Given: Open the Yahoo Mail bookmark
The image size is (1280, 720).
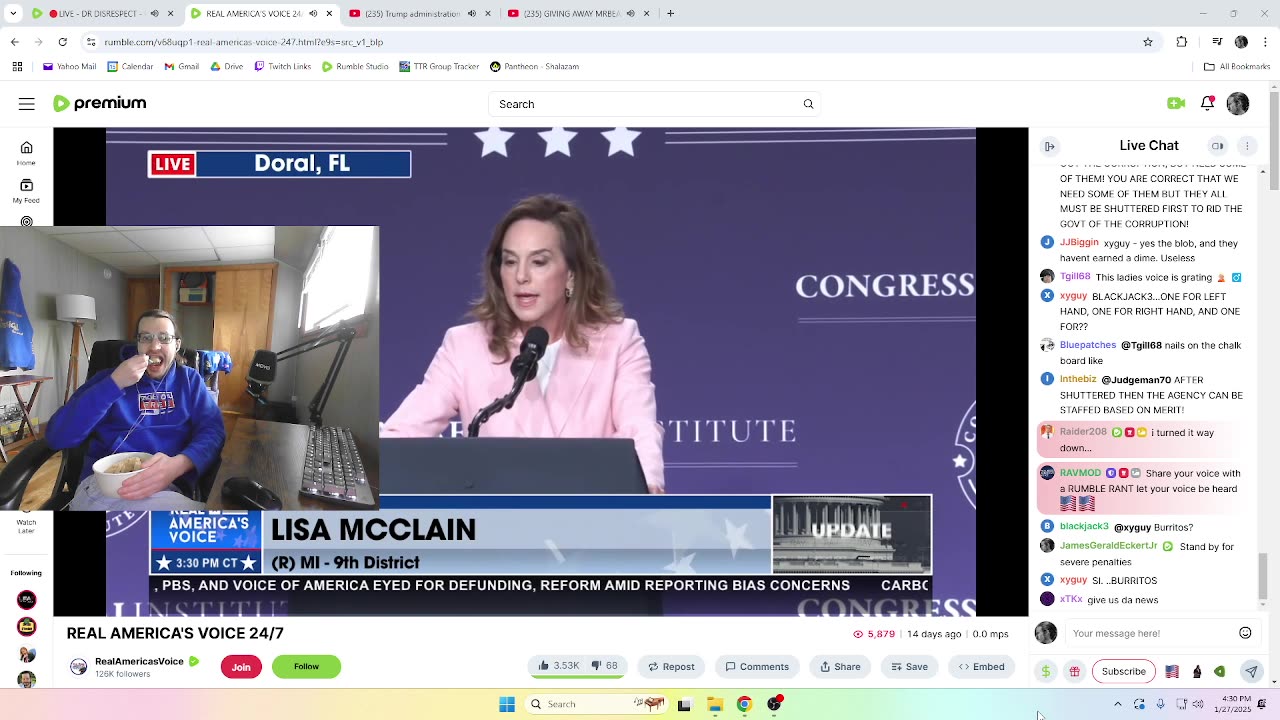Looking at the screenshot, I should click(69, 67).
